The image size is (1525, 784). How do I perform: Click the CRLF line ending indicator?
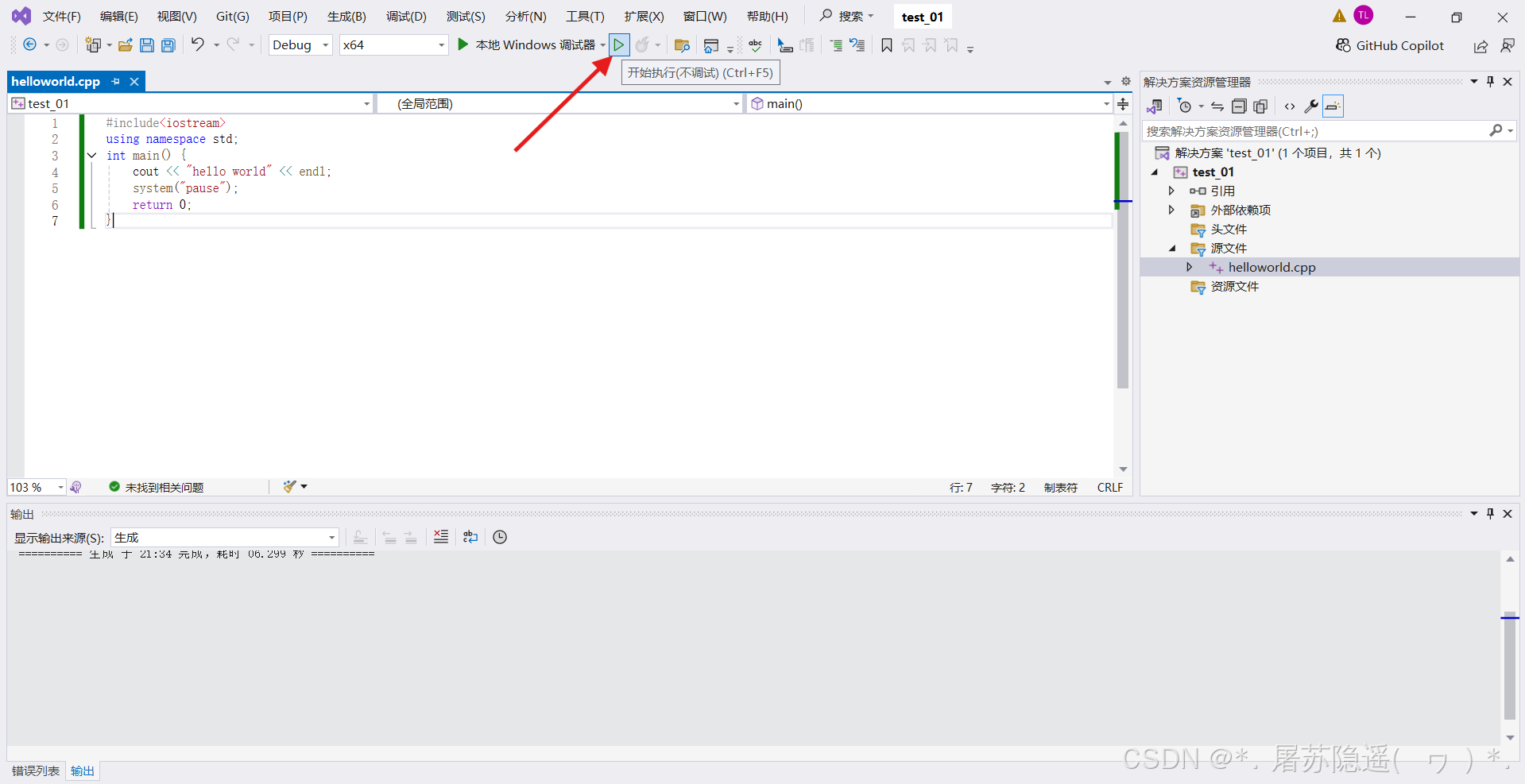(1110, 487)
